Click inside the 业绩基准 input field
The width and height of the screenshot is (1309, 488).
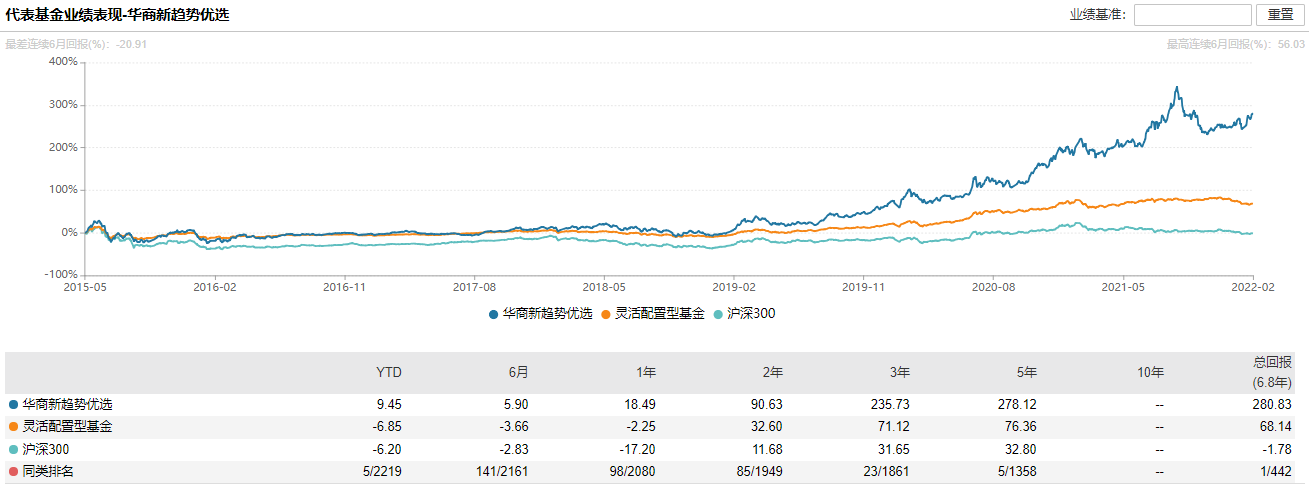[x=1192, y=15]
